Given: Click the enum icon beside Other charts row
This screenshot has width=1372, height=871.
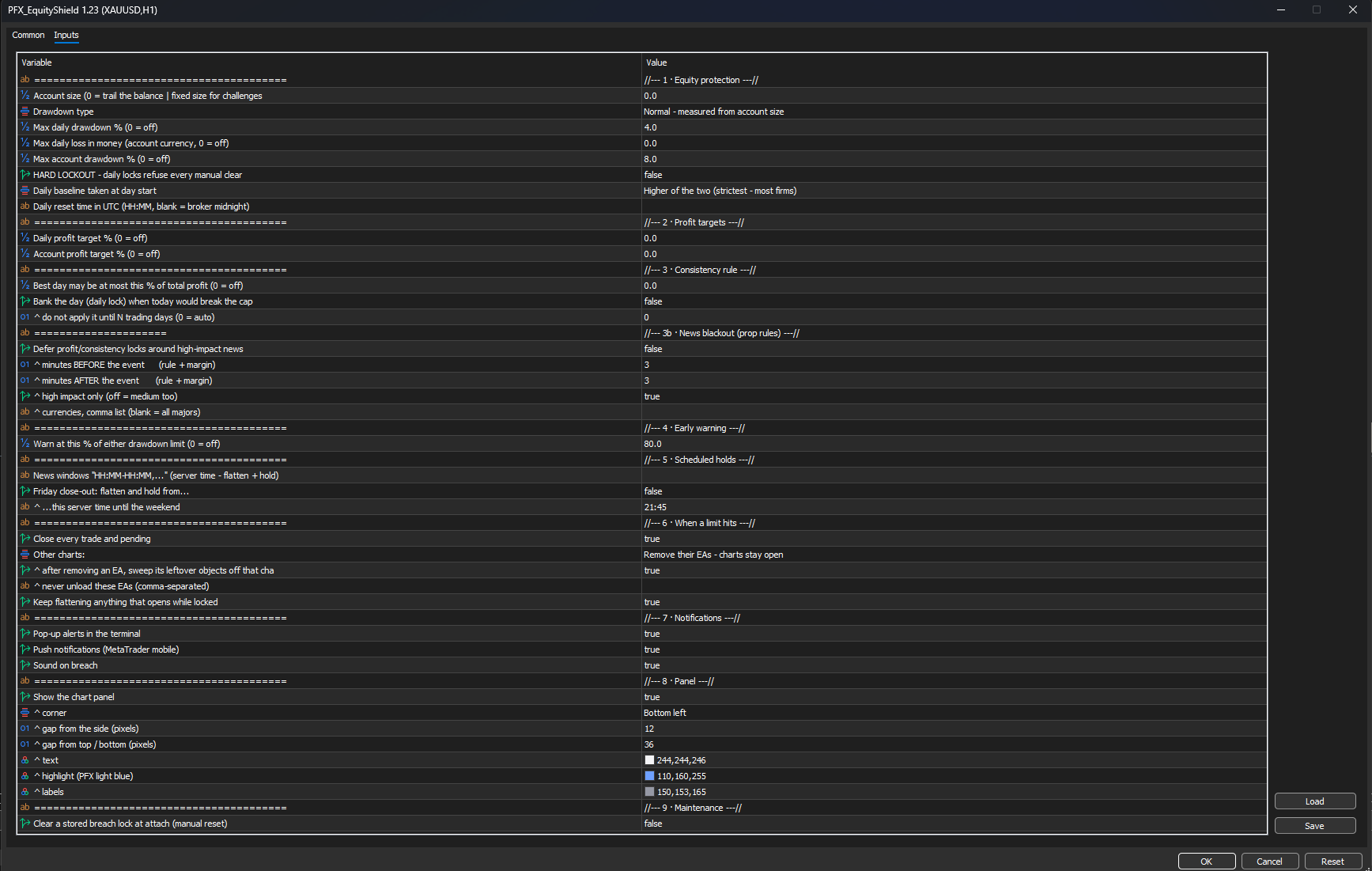Looking at the screenshot, I should 25,555.
